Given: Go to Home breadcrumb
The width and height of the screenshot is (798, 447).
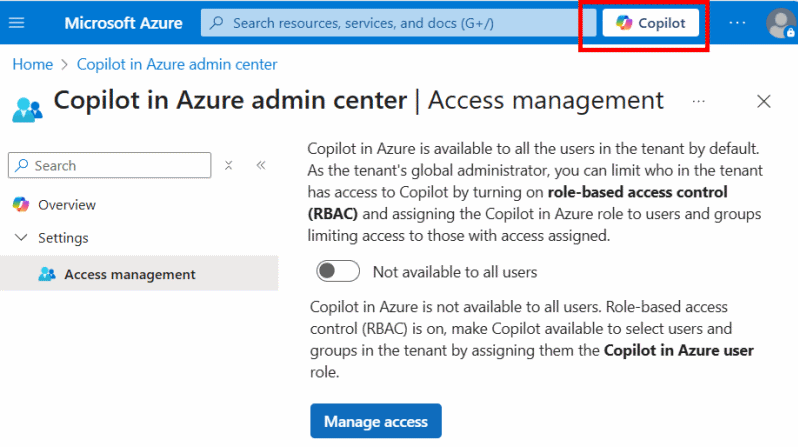Looking at the screenshot, I should coord(33,65).
